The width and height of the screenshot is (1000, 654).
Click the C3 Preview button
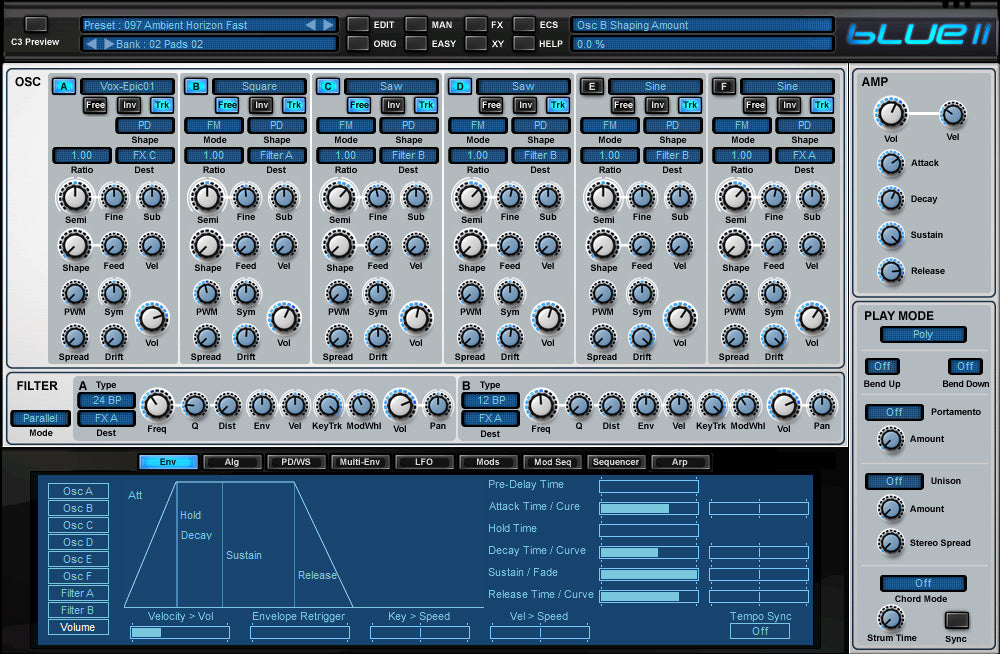(x=36, y=24)
